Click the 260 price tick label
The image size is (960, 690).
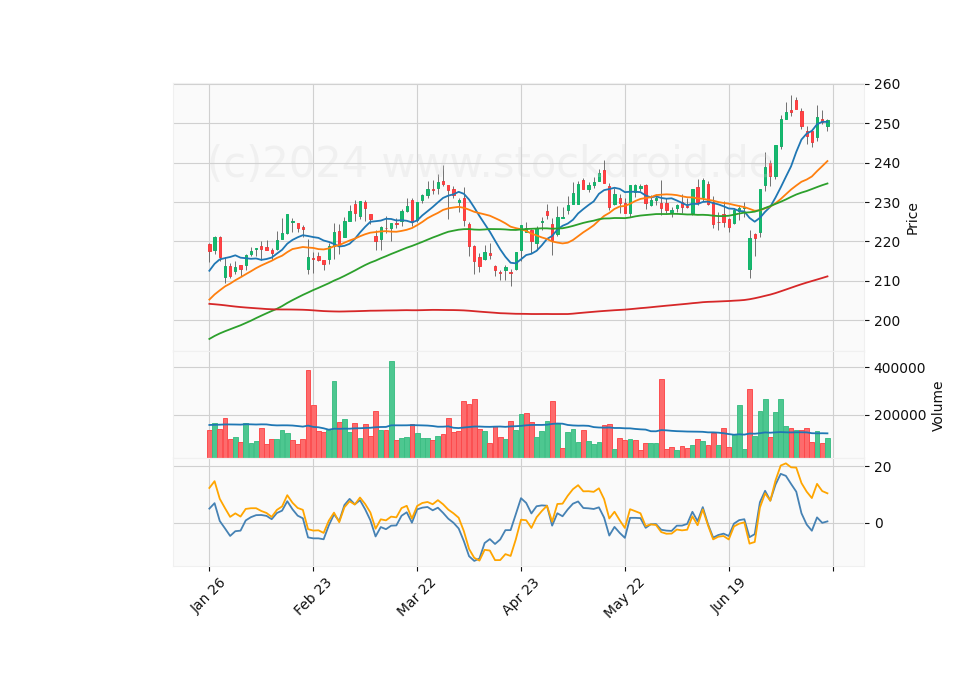(x=887, y=84)
